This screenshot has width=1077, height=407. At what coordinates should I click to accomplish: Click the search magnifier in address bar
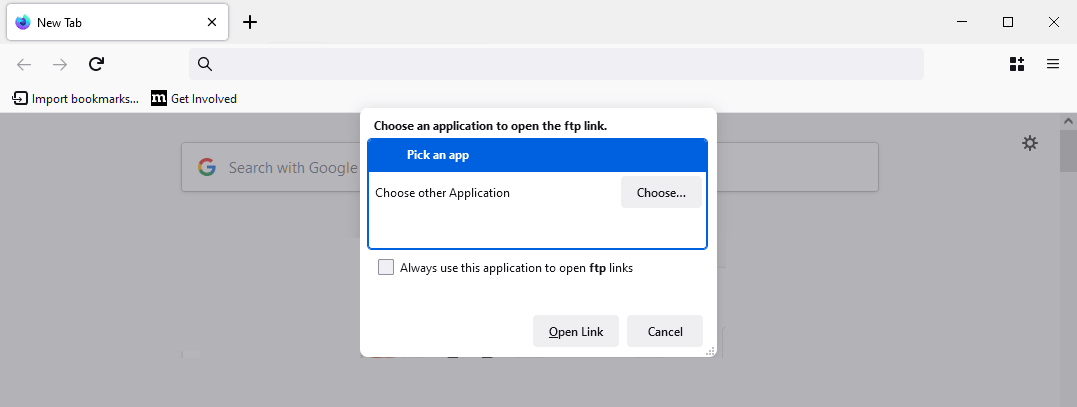tap(205, 64)
